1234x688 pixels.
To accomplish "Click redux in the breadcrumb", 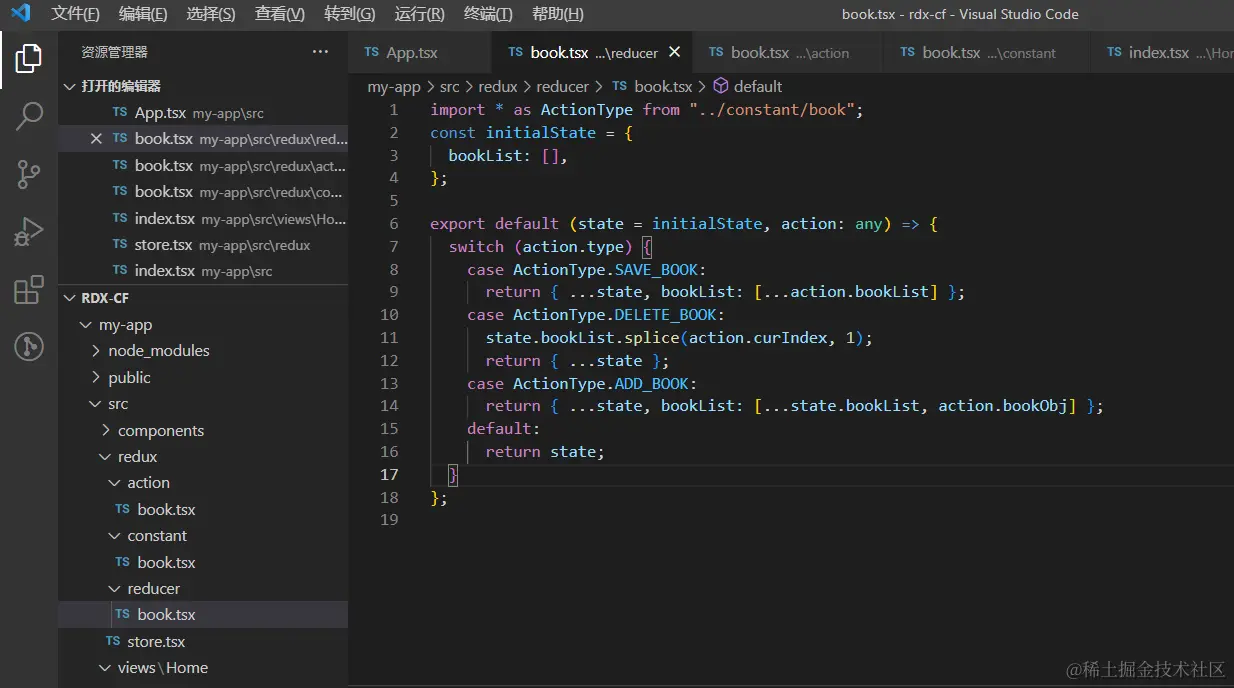I will click(x=497, y=87).
